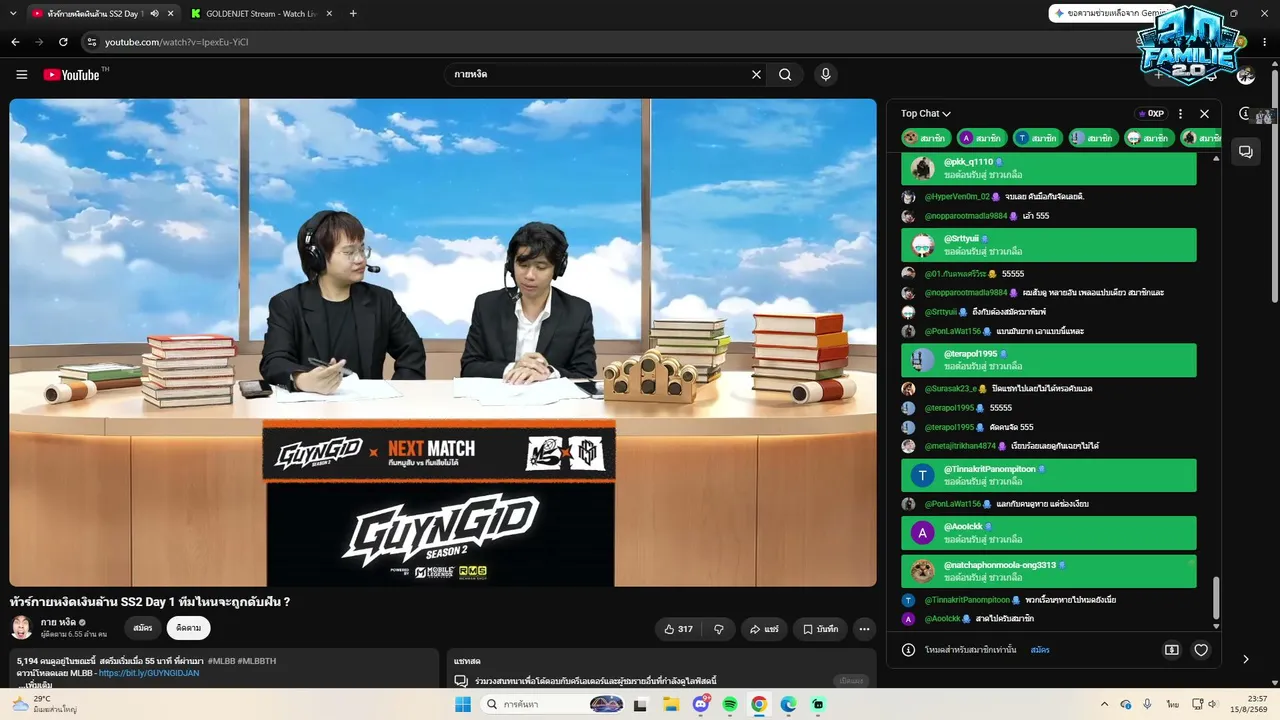
Task: Open a new browser tab
Action: (x=353, y=14)
